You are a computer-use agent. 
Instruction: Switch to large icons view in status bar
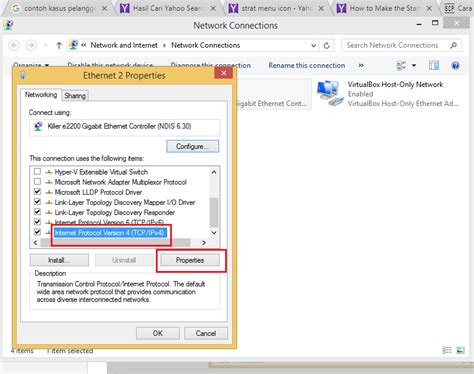(x=460, y=350)
